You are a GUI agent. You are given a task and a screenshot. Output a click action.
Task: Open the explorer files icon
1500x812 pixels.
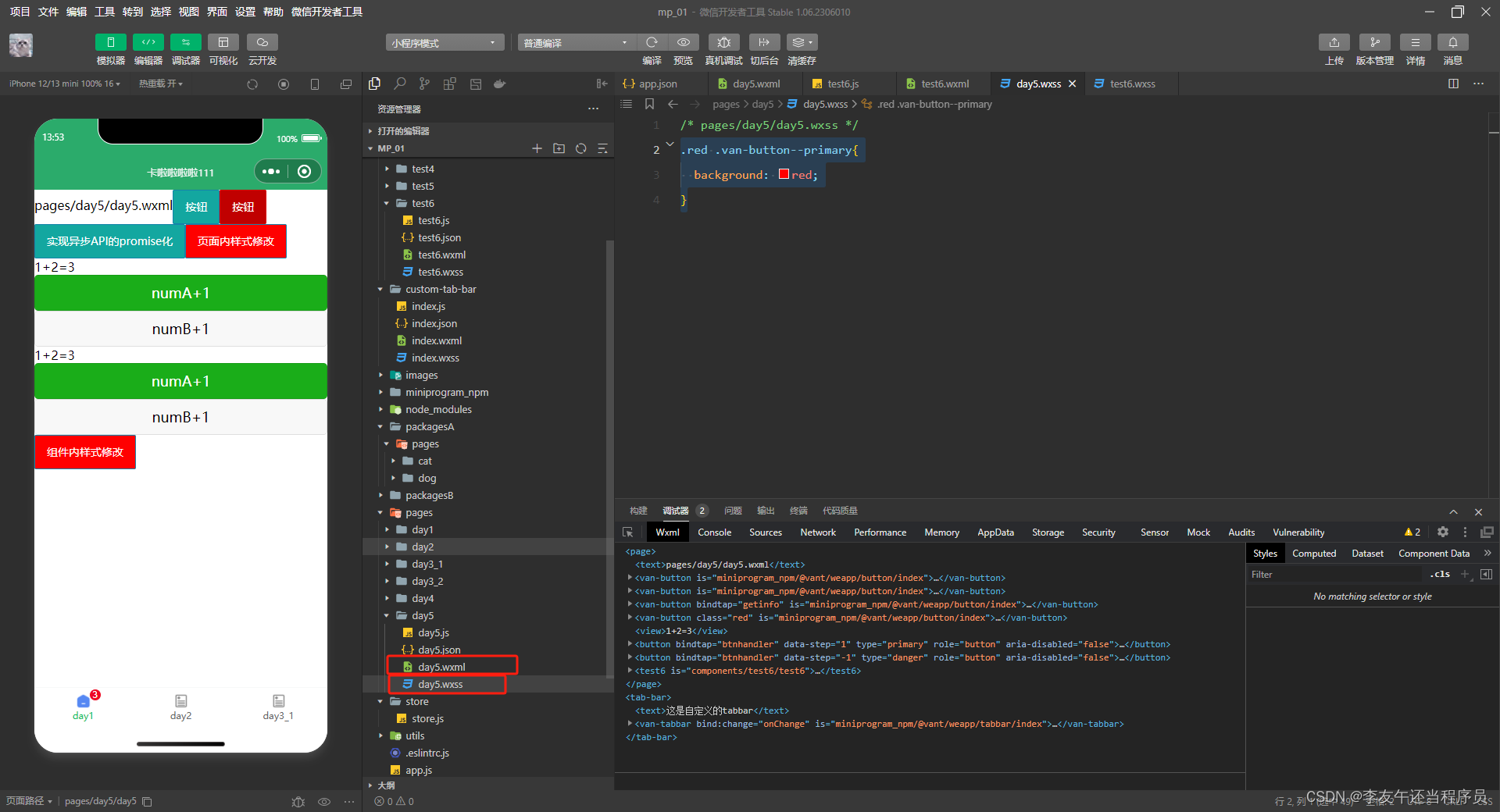pyautogui.click(x=374, y=84)
